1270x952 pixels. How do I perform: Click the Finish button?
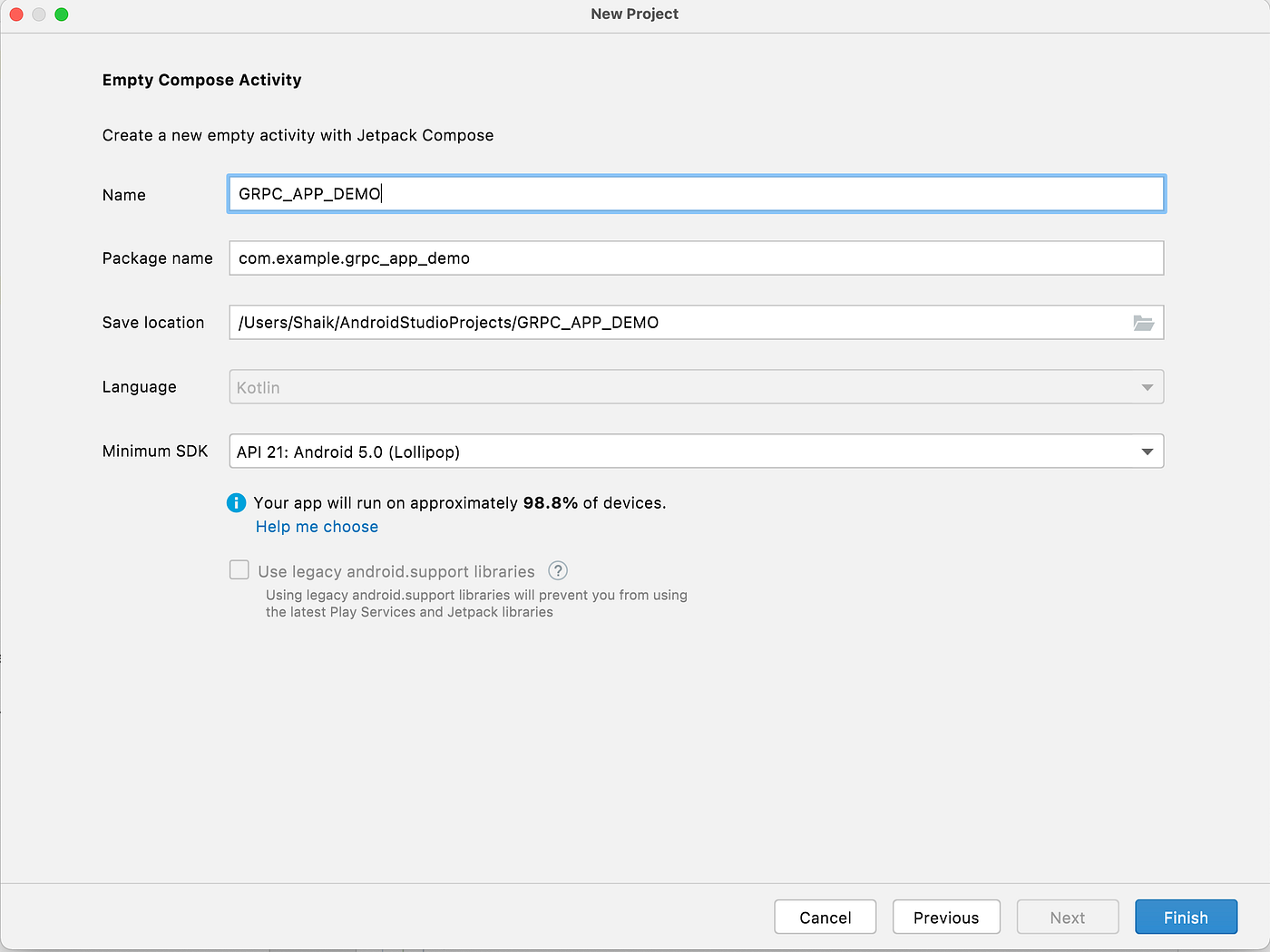(x=1186, y=918)
